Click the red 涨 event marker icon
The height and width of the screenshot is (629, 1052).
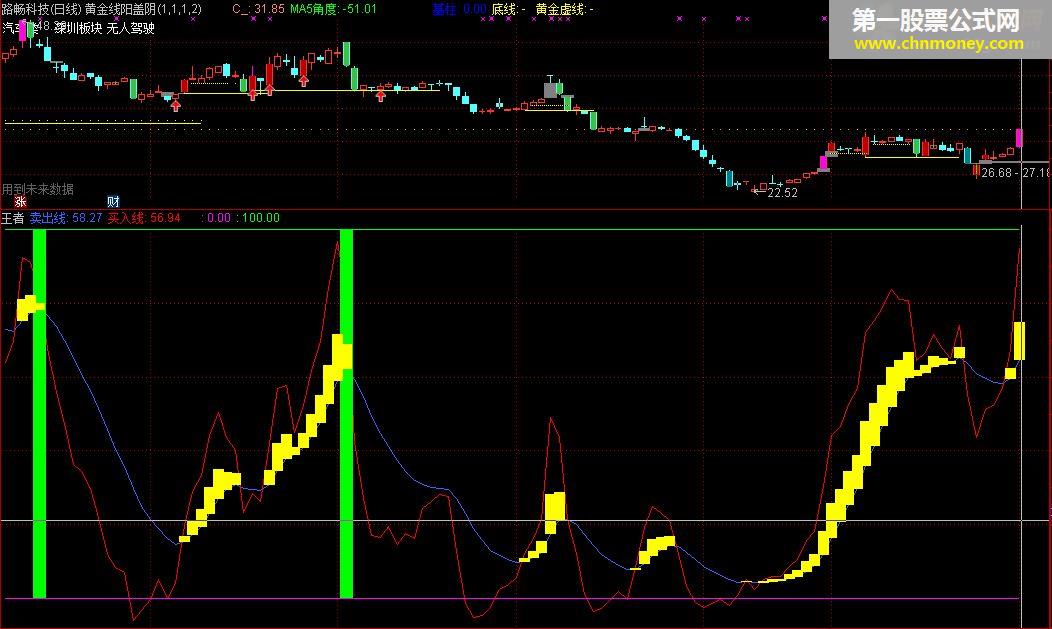pyautogui.click(x=21, y=202)
